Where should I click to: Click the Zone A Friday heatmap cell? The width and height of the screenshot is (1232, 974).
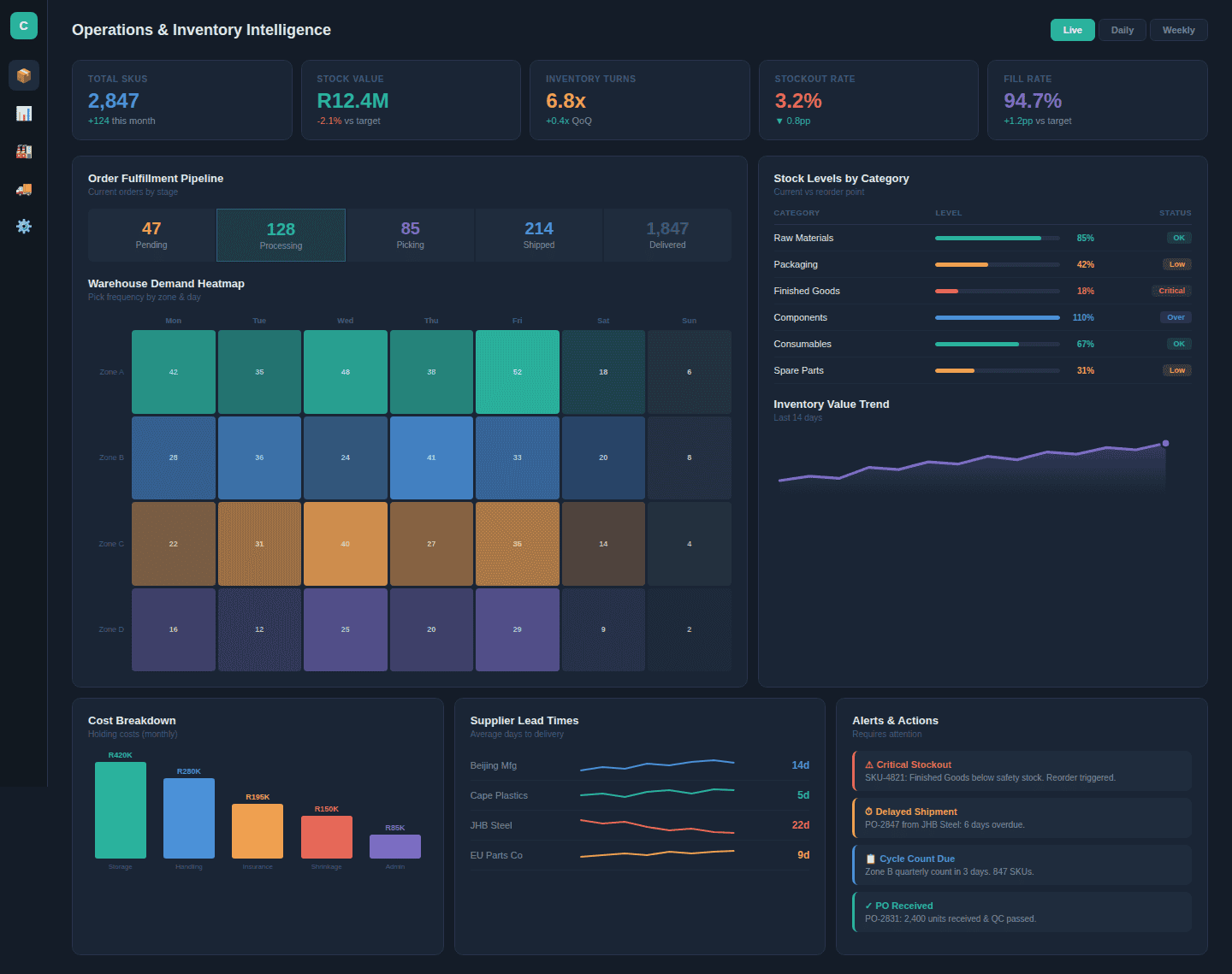click(517, 372)
